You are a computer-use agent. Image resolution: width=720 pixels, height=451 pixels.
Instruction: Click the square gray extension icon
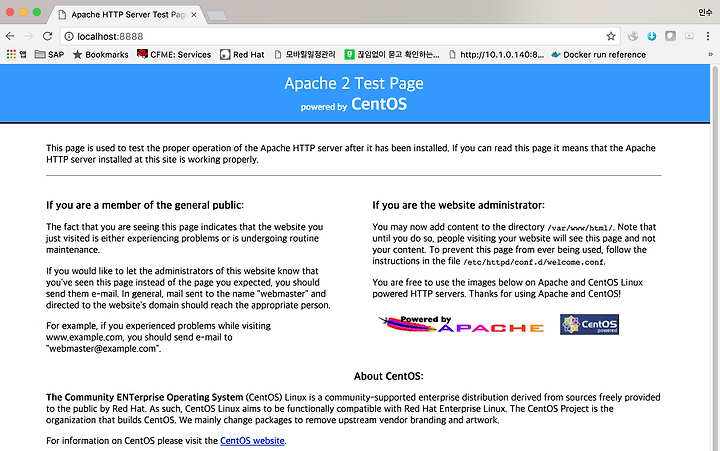(670, 36)
